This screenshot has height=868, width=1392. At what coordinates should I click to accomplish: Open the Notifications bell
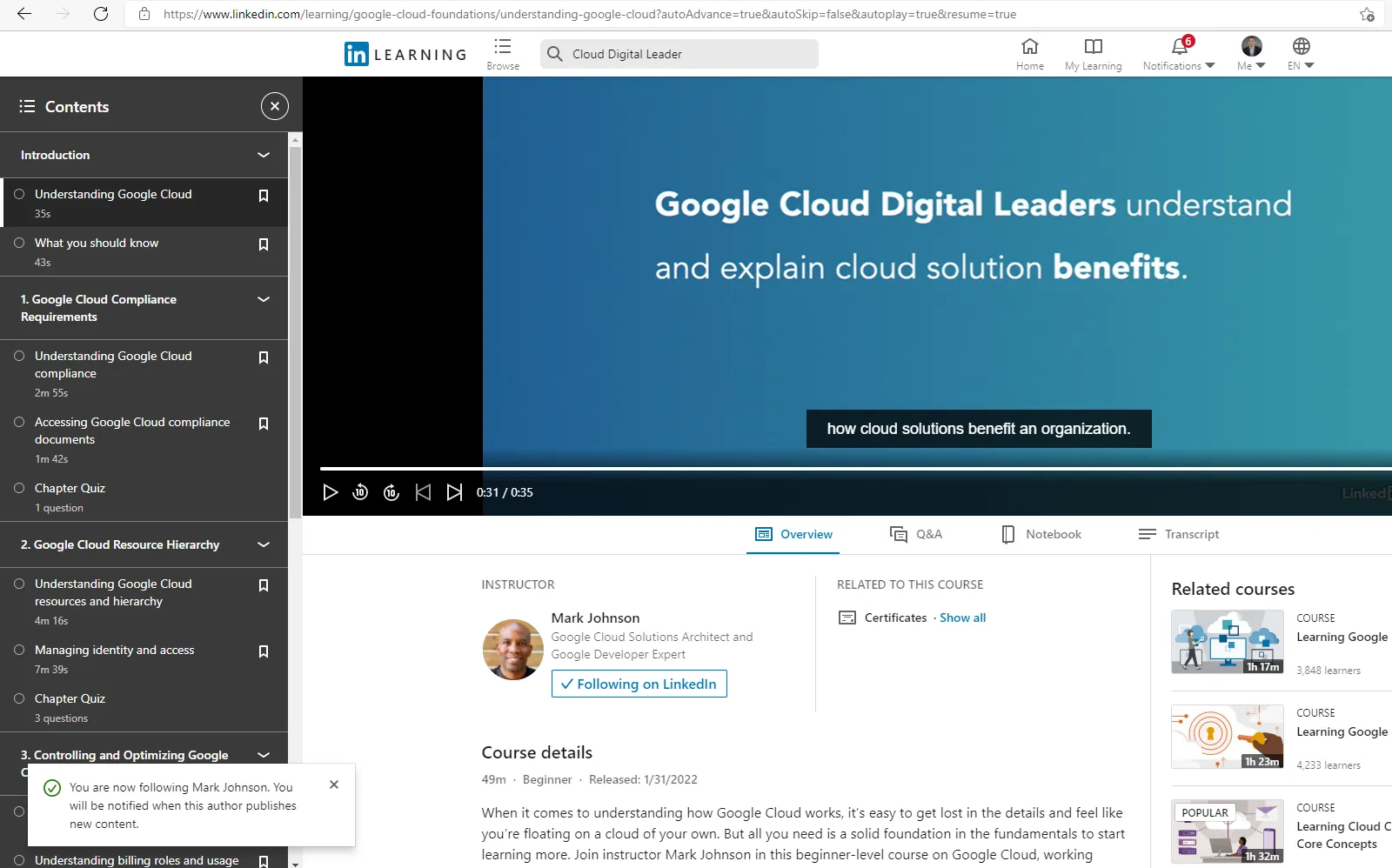click(x=1179, y=54)
